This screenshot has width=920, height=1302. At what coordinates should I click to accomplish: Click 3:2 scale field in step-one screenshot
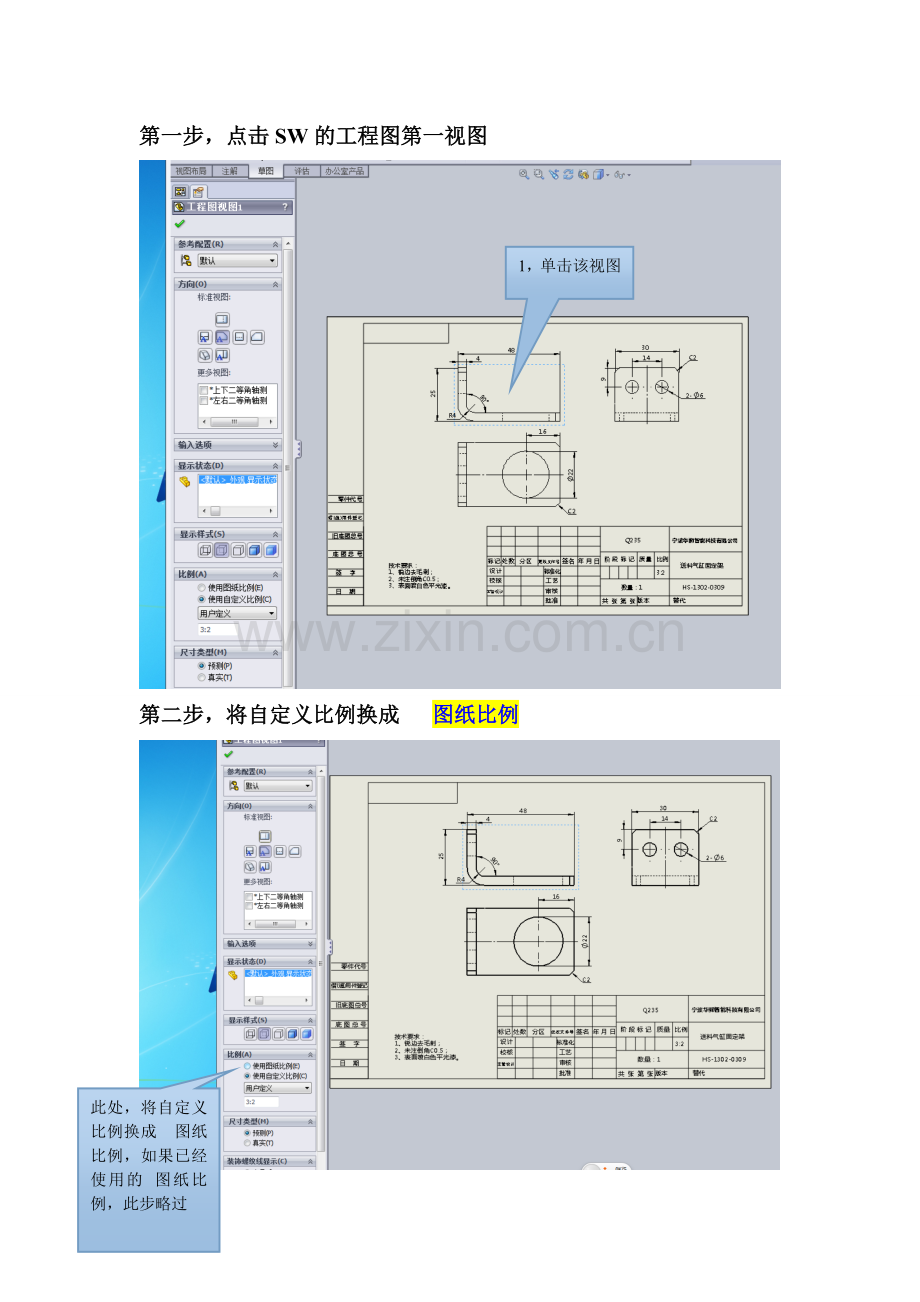217,630
